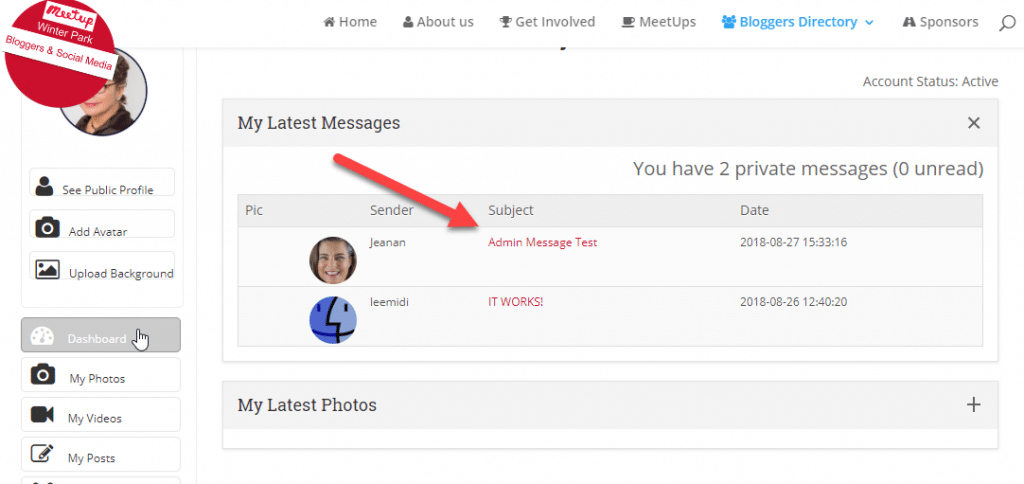Click sender name leemidi

coord(389,302)
